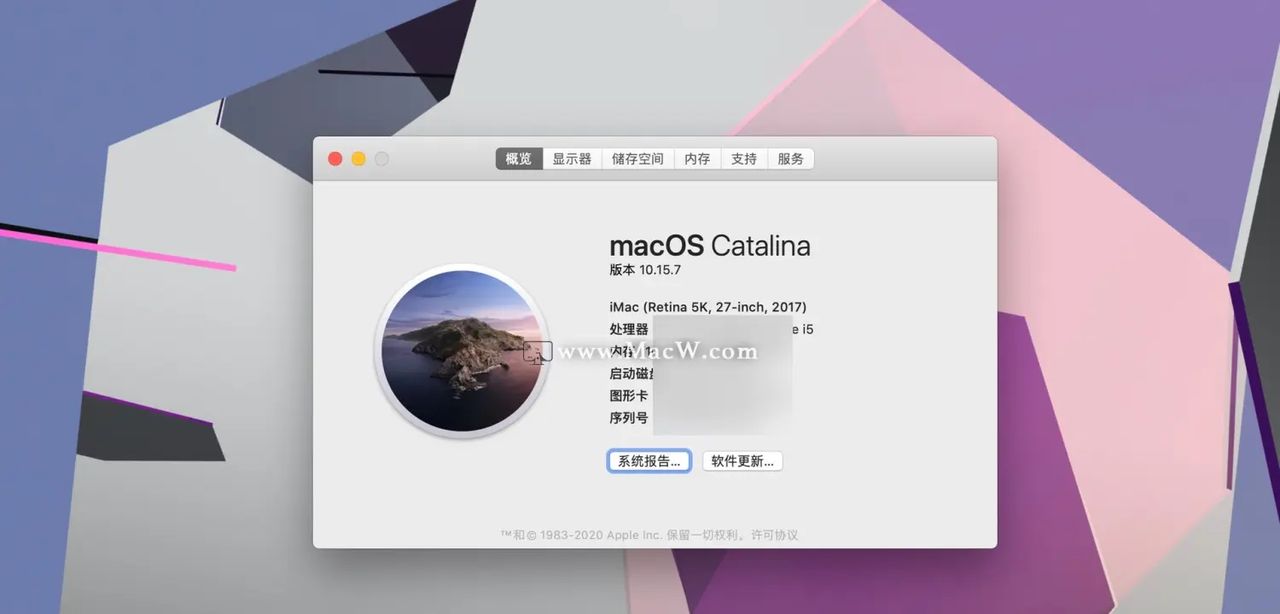
Task: Go to the 支持 tab
Action: [x=744, y=159]
